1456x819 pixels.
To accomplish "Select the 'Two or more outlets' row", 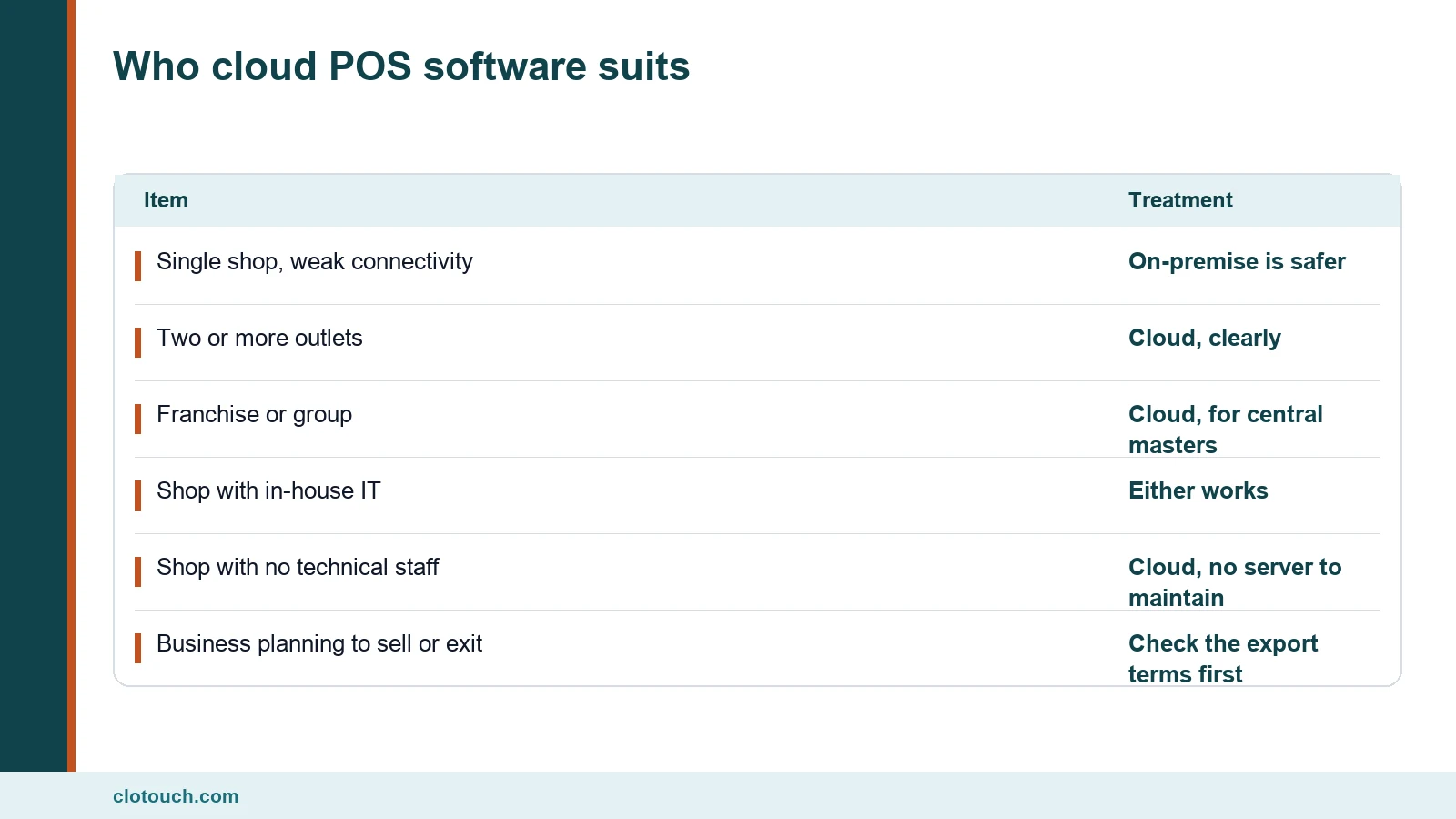I will [x=757, y=343].
